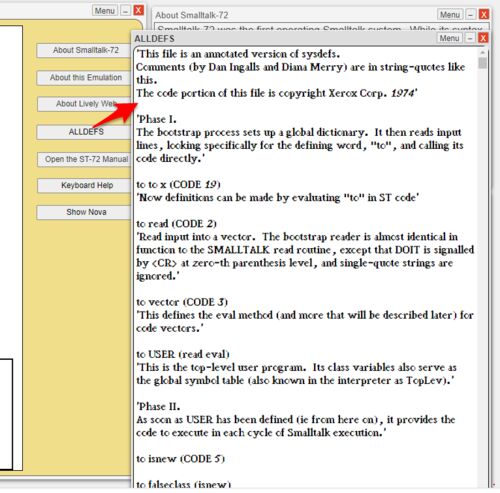This screenshot has height=493, width=500.
Task: Close the left yellow panel window
Action: click(139, 10)
